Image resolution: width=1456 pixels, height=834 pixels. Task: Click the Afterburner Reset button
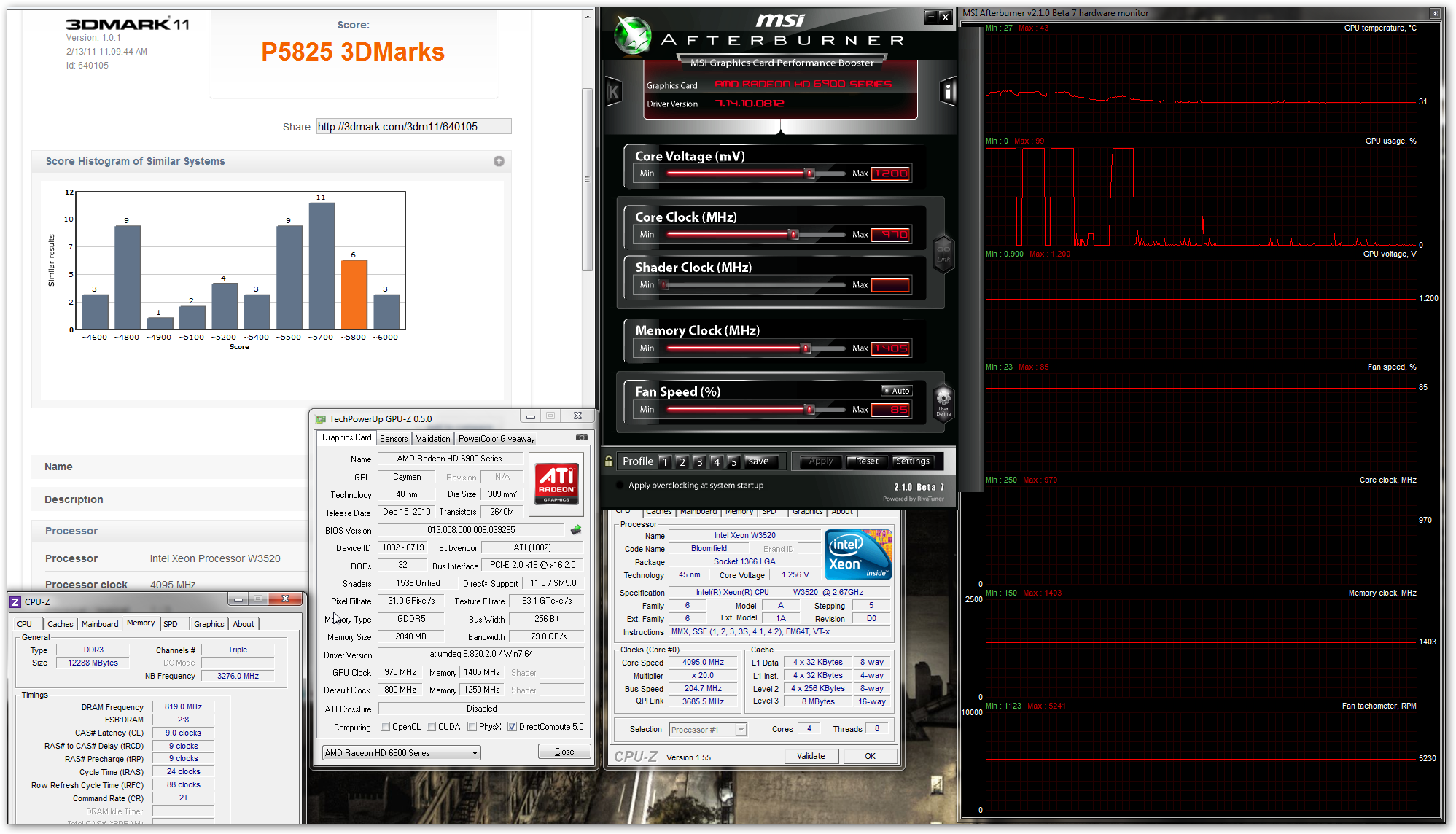(x=867, y=461)
